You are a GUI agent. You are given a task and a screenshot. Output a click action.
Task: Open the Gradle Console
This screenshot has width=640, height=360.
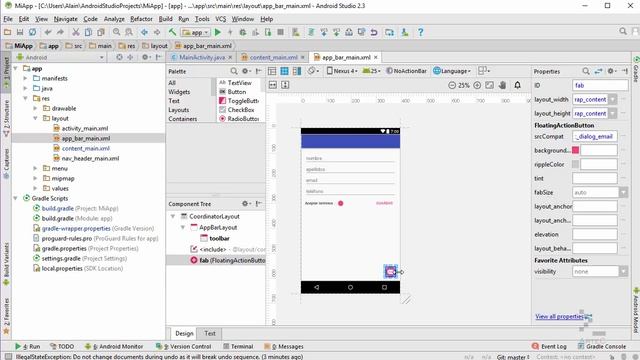click(x=602, y=347)
